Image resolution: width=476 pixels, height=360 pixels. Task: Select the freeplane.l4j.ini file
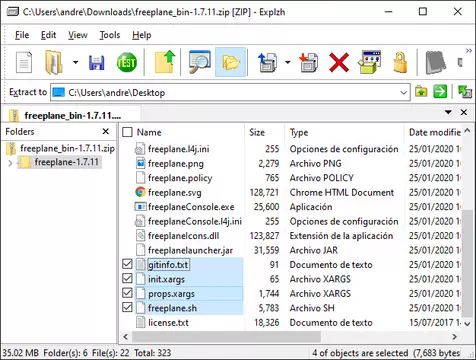tap(179, 149)
